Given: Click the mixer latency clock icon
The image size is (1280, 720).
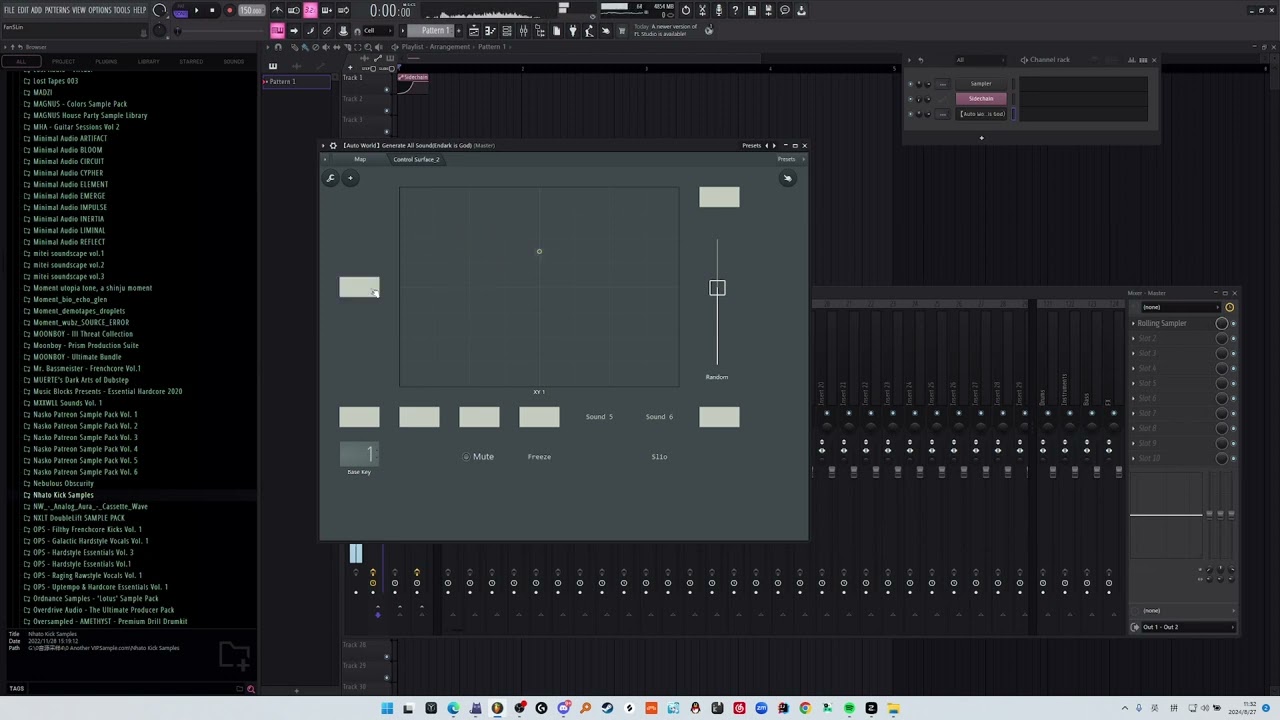Looking at the screenshot, I should click(1229, 307).
